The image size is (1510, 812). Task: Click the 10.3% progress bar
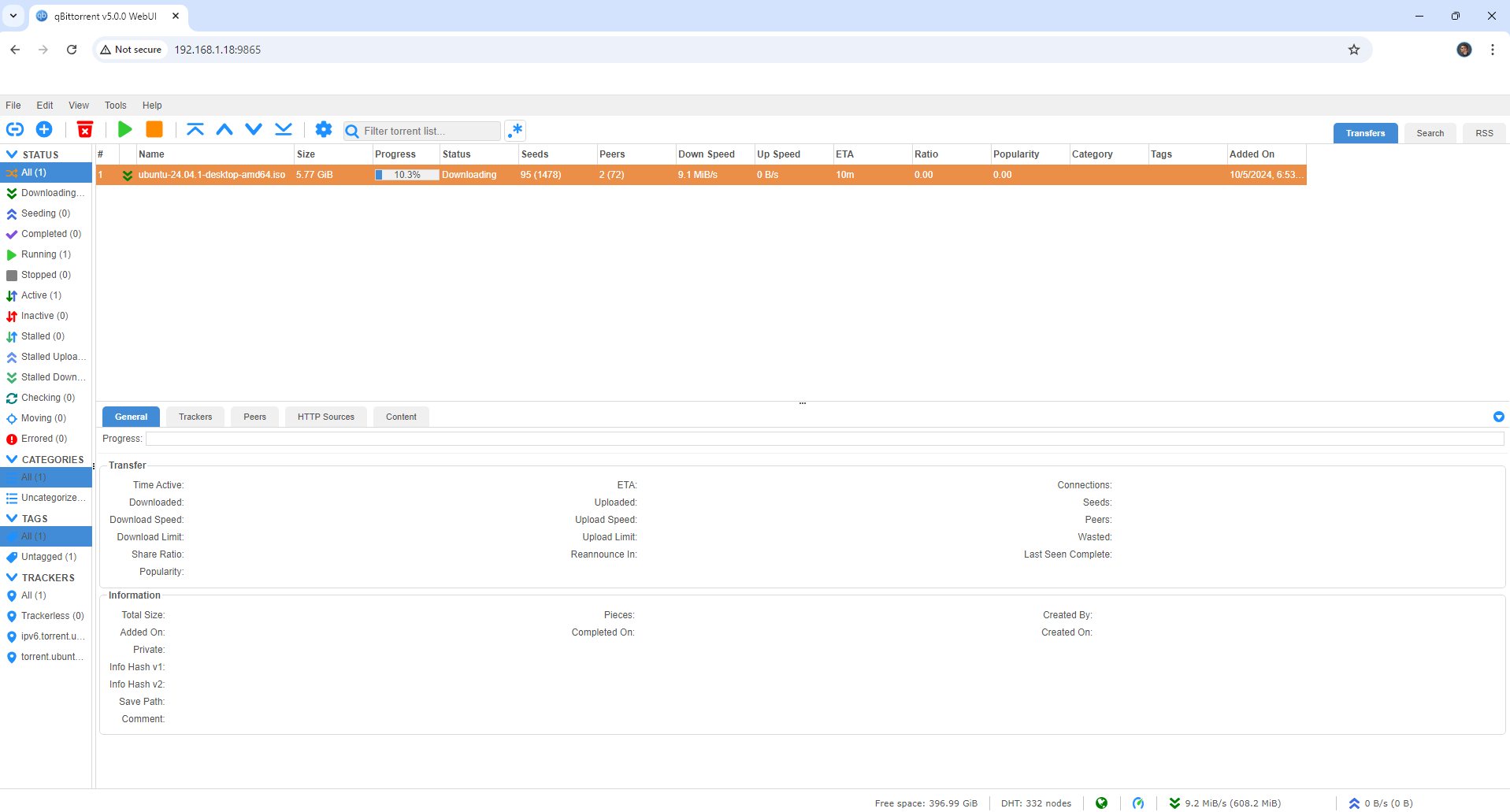point(406,175)
